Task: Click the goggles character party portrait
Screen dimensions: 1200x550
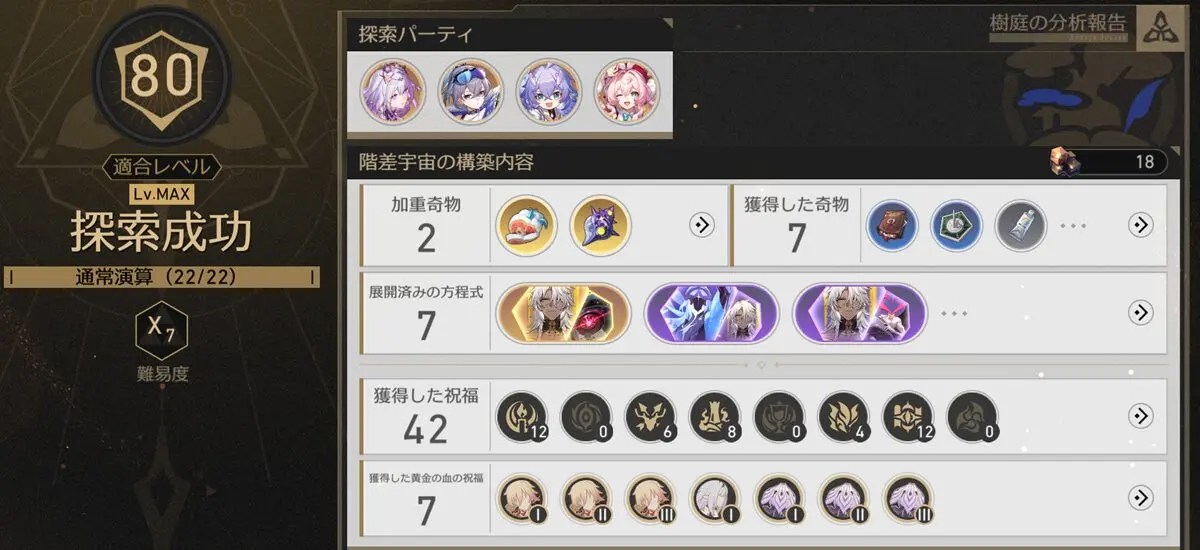Action: (471, 92)
